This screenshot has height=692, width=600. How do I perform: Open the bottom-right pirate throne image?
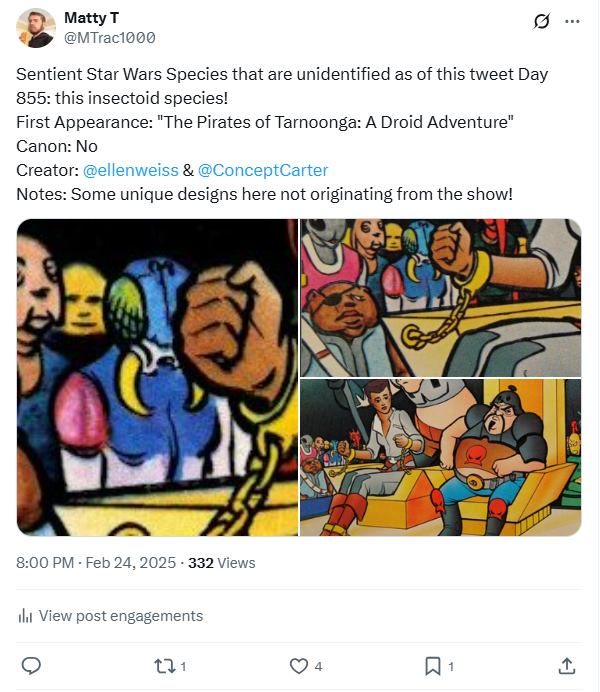click(x=441, y=457)
